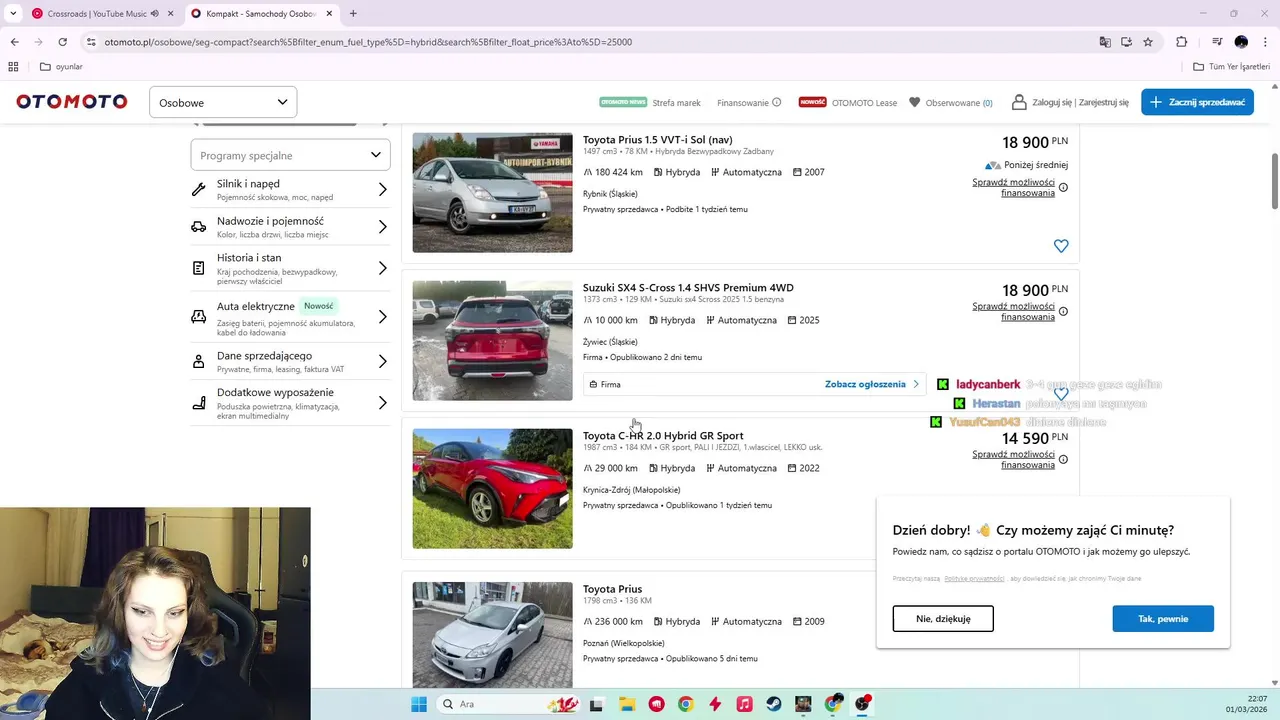Click the browser address bar URL
The width and height of the screenshot is (1280, 720).
(368, 42)
